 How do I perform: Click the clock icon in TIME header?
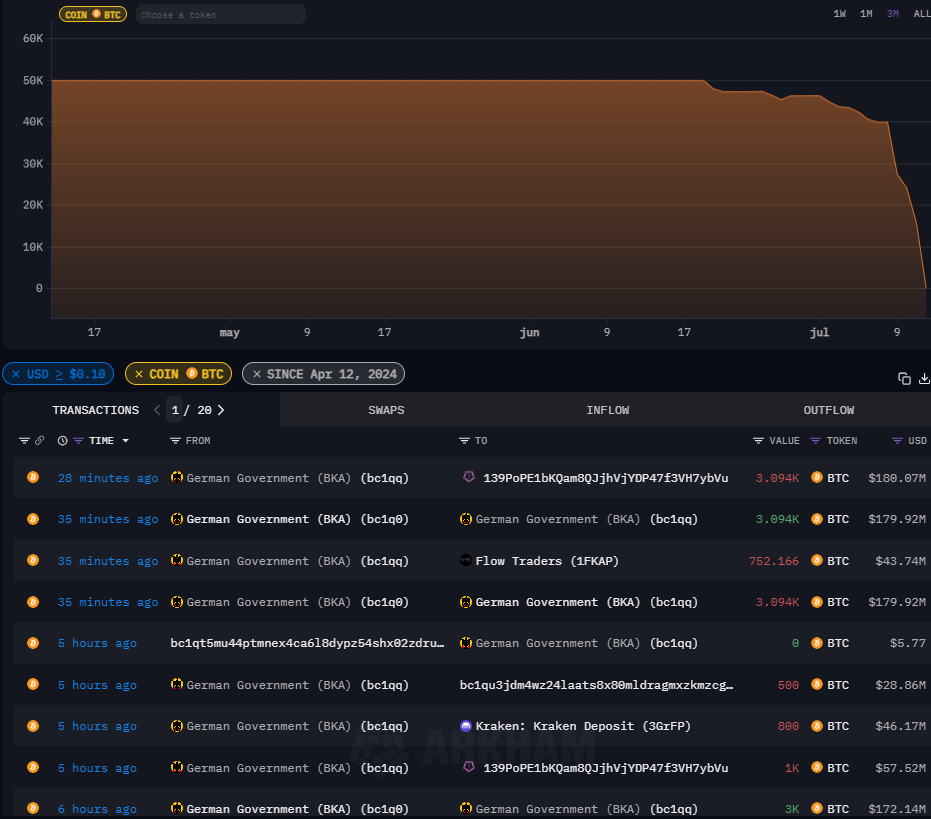click(62, 441)
